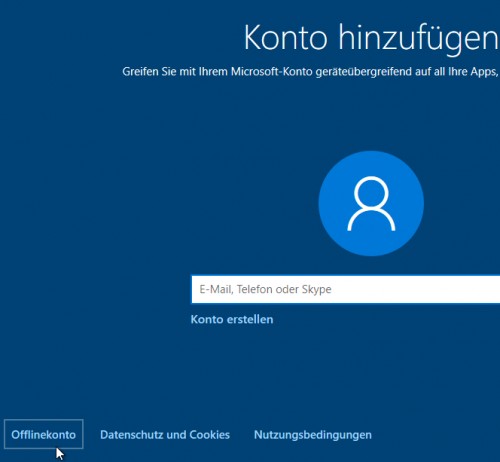Open the Datenschutz und Cookies link
The height and width of the screenshot is (462, 500).
pos(165,435)
